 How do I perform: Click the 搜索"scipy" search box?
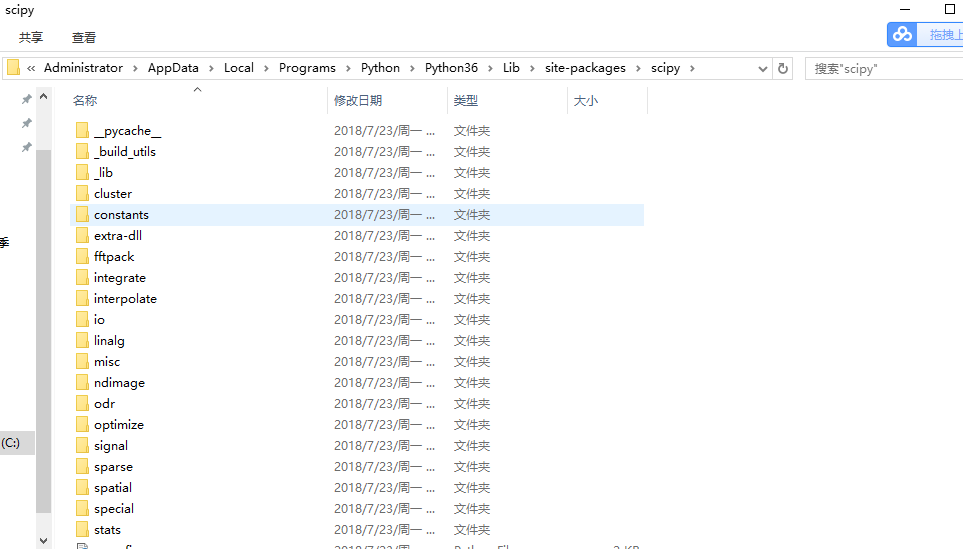click(884, 69)
